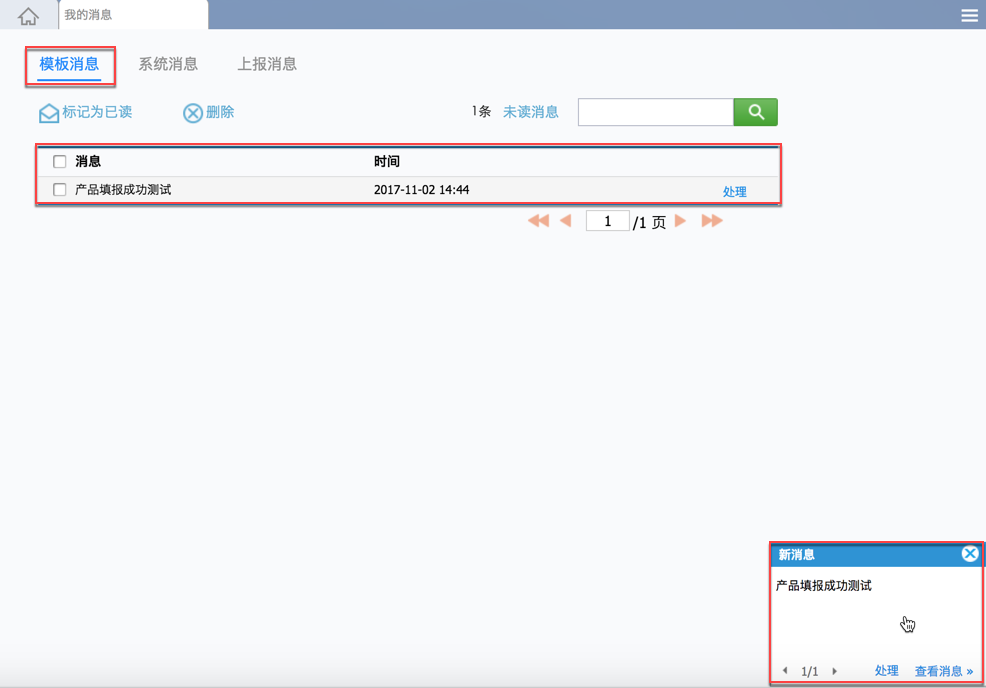Click the page number input box

607,221
